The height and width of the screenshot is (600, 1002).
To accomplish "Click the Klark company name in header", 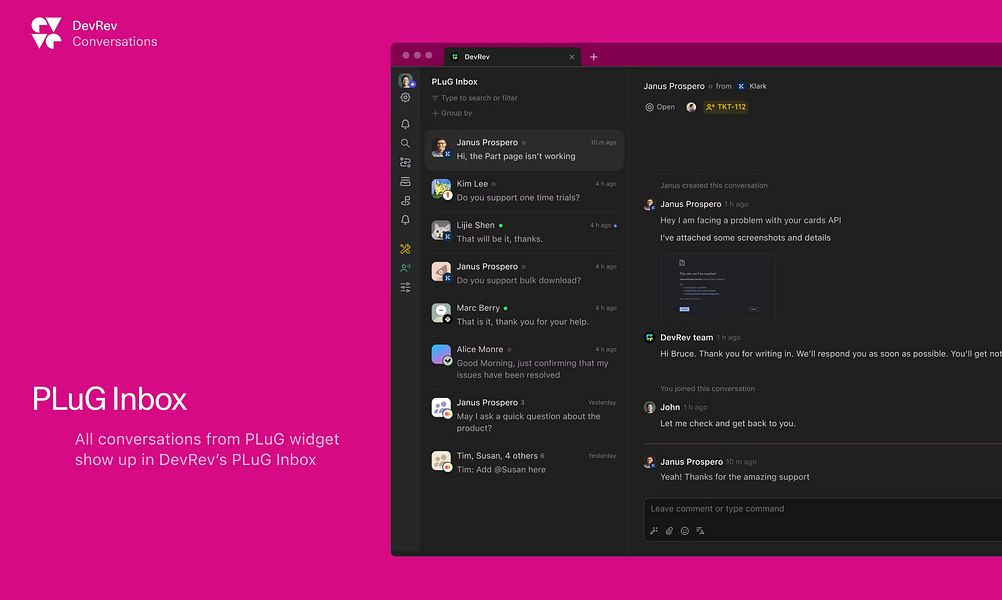I will point(758,86).
